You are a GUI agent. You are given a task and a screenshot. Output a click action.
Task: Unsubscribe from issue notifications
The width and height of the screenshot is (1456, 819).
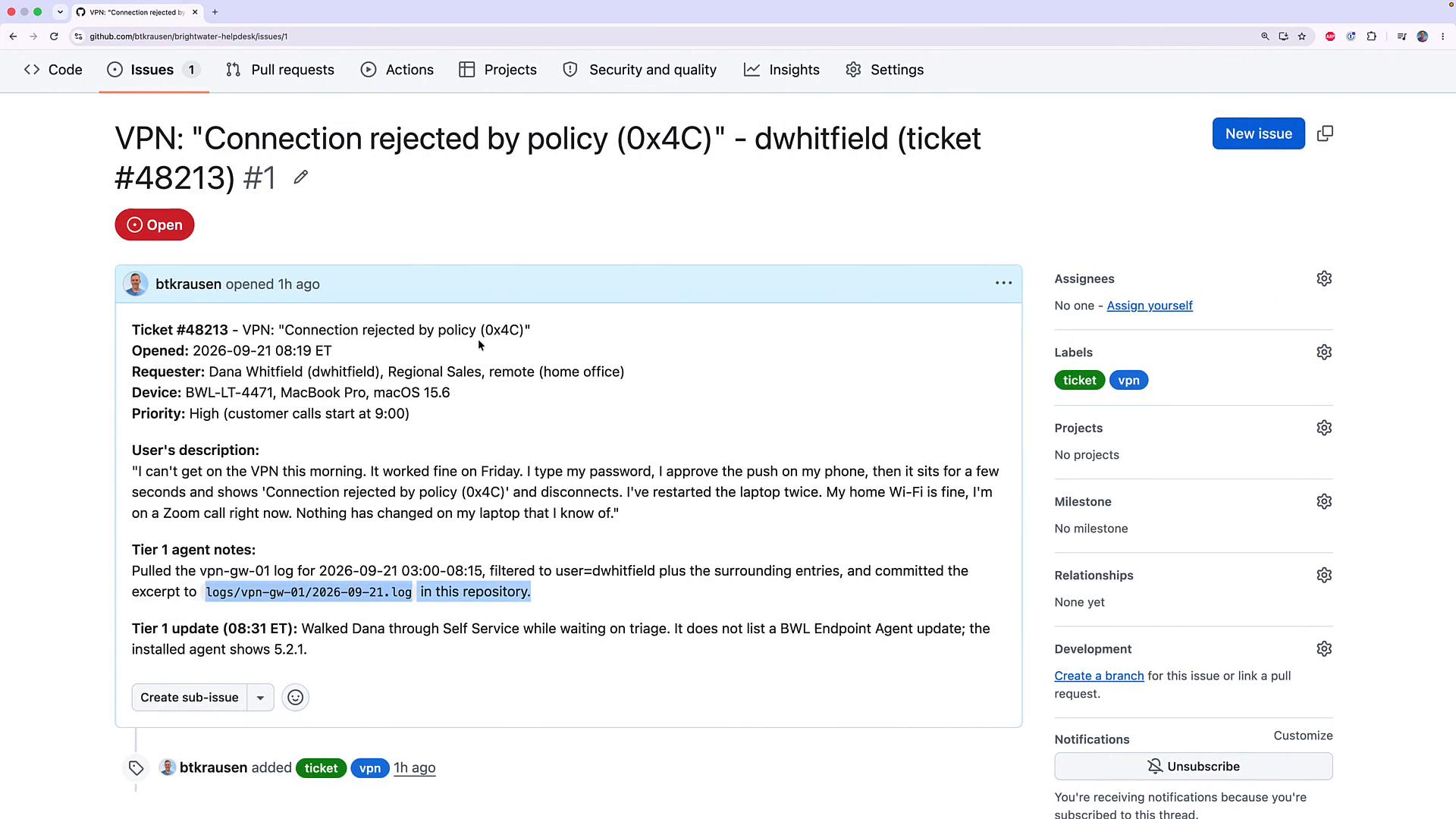[x=1194, y=766]
